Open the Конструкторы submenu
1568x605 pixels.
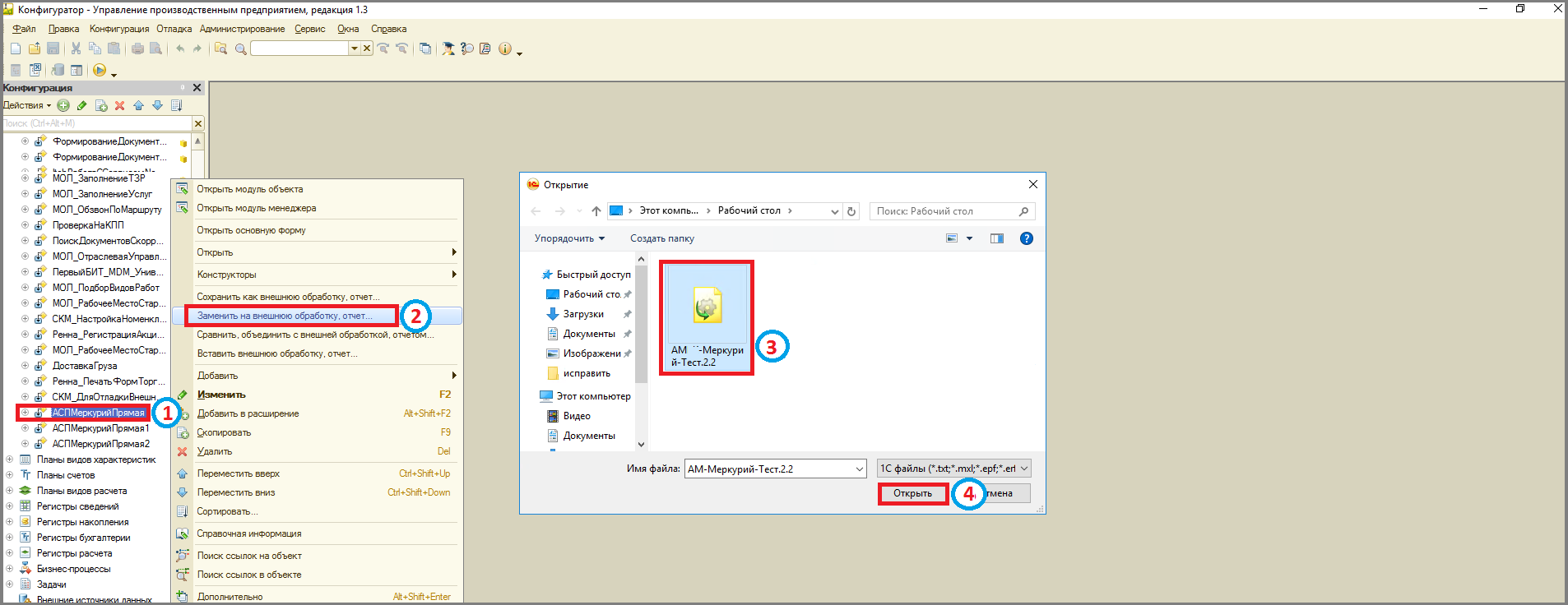pos(317,275)
